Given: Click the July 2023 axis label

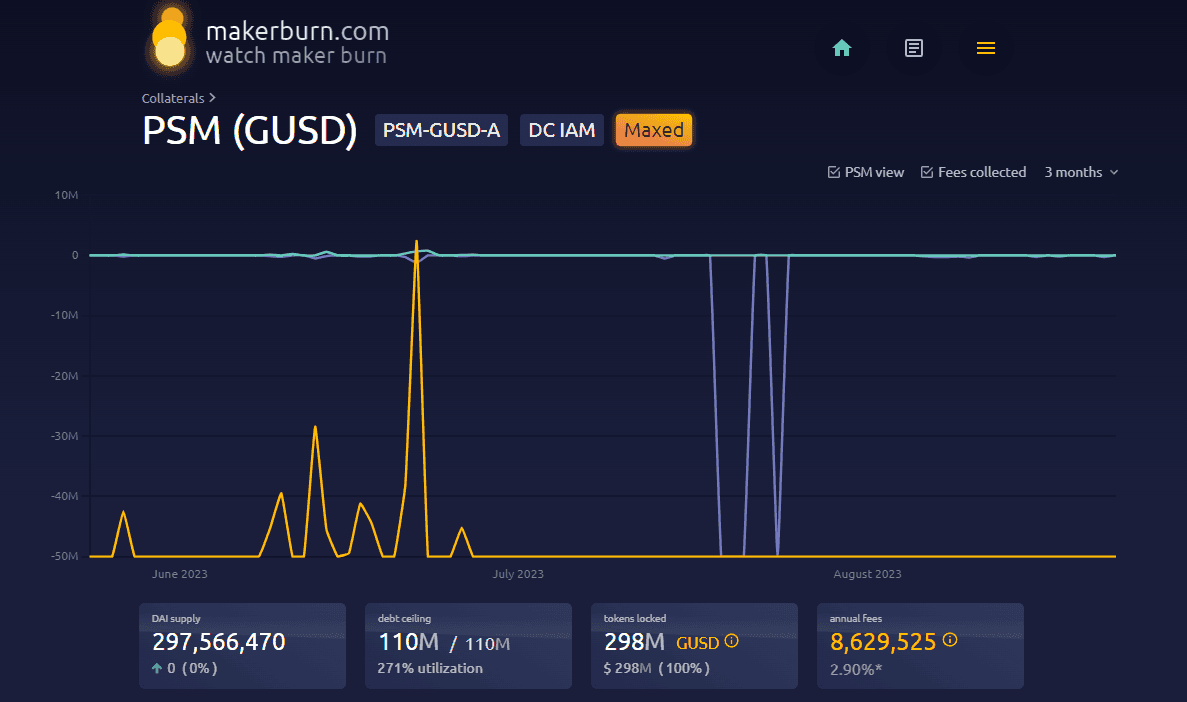Looking at the screenshot, I should pos(518,574).
